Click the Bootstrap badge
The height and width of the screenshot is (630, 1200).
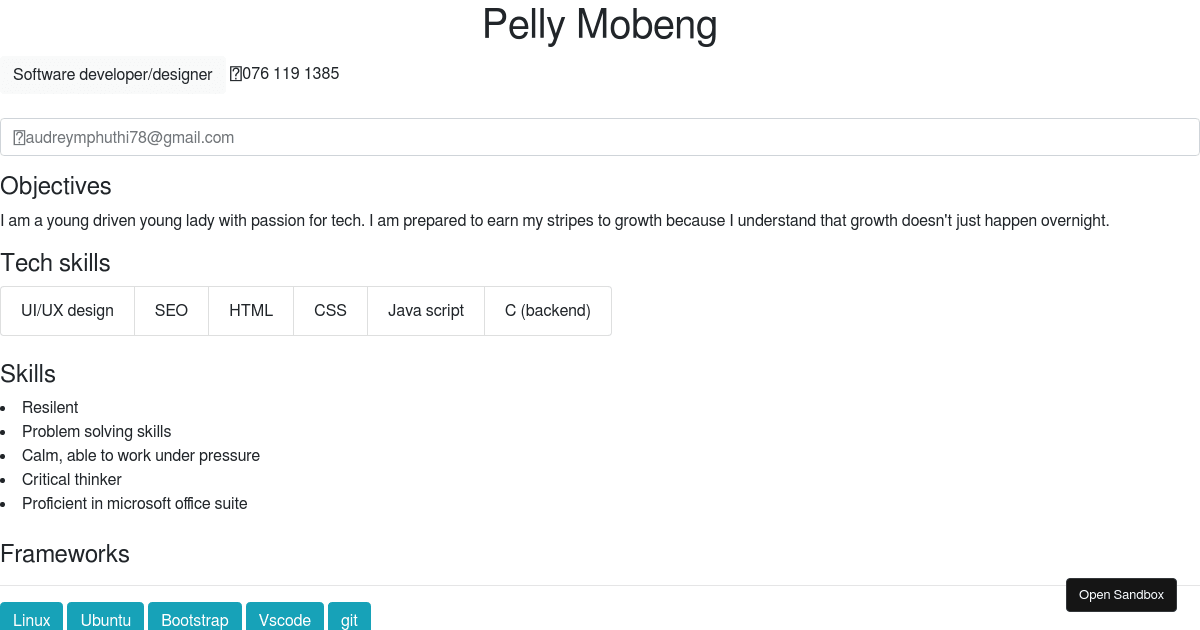coord(195,620)
